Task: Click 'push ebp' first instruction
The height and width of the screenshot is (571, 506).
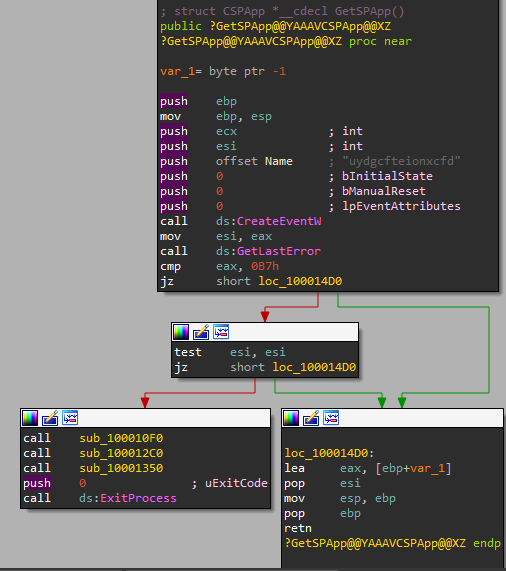Action: tap(198, 101)
